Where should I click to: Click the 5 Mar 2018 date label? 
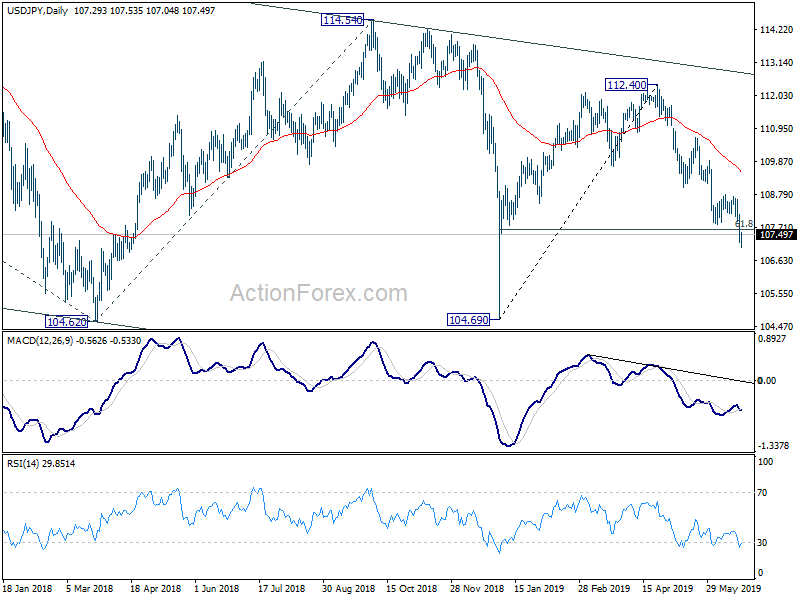90,589
